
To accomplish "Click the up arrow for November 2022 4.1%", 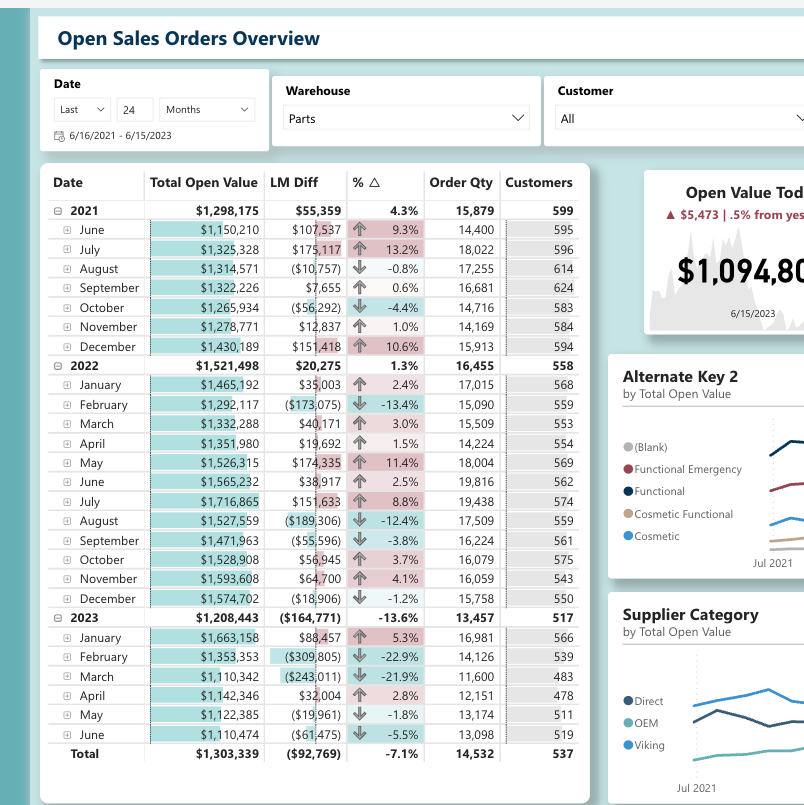I will click(360, 579).
